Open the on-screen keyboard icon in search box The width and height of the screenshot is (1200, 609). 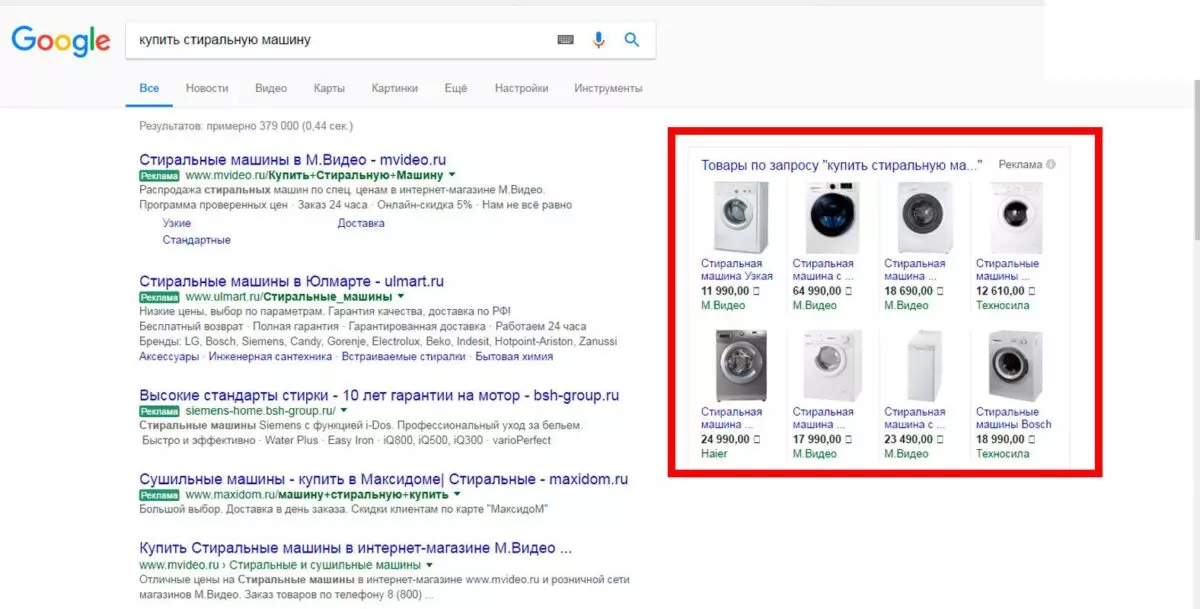point(566,40)
